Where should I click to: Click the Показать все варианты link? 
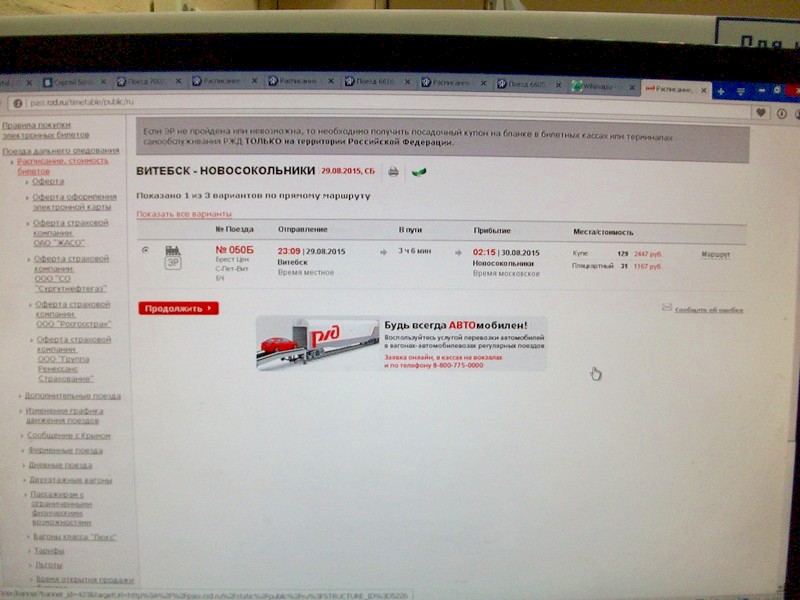(x=184, y=214)
